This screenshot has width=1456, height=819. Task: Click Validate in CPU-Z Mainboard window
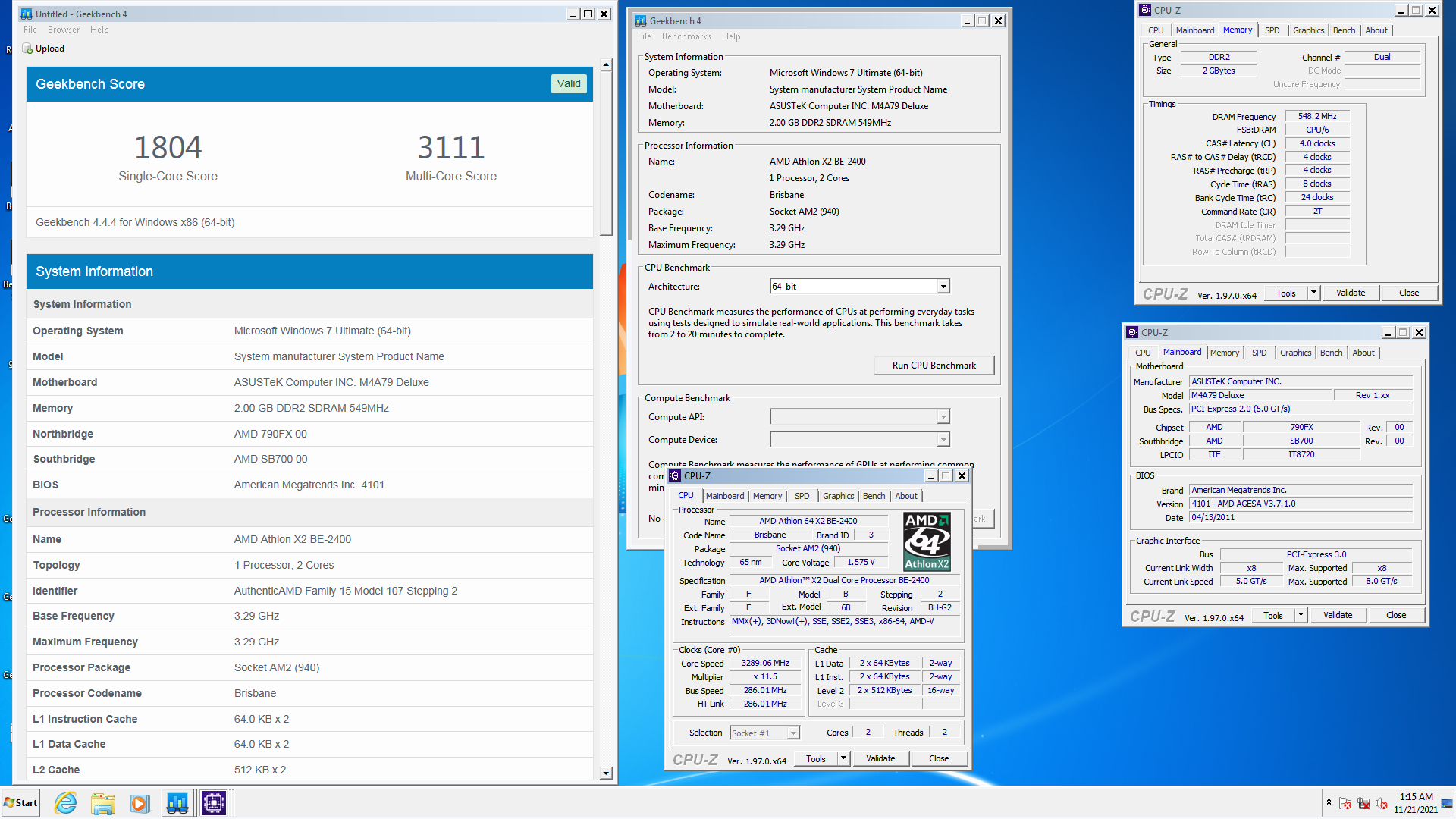(1338, 615)
